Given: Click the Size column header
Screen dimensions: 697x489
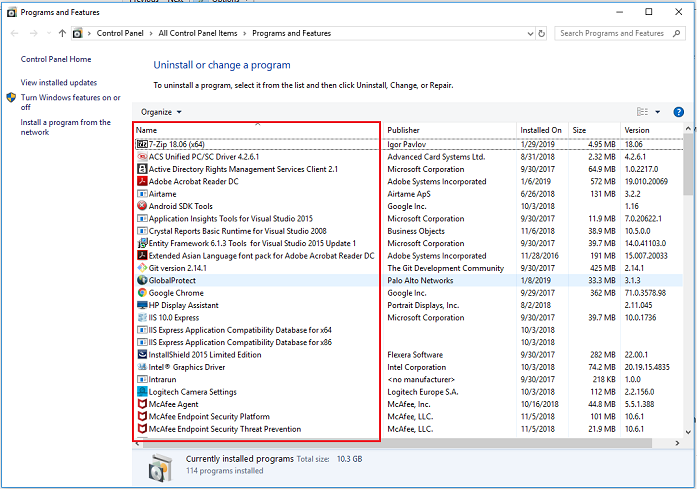Looking at the screenshot, I should [580, 130].
